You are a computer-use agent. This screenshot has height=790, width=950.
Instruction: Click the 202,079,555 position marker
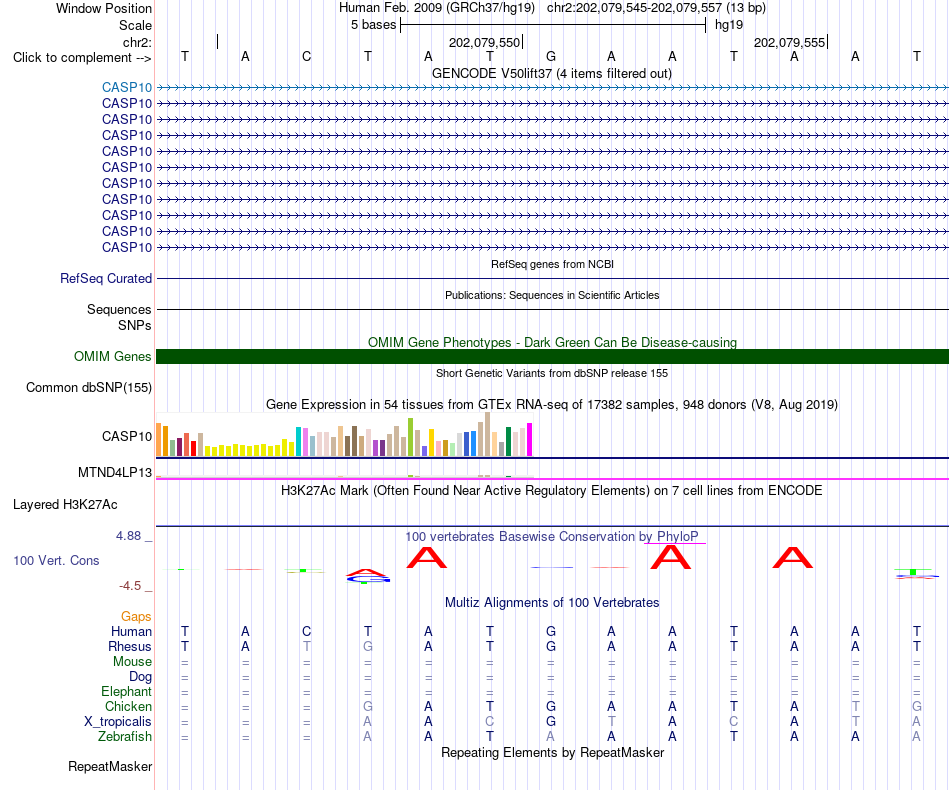click(x=789, y=42)
